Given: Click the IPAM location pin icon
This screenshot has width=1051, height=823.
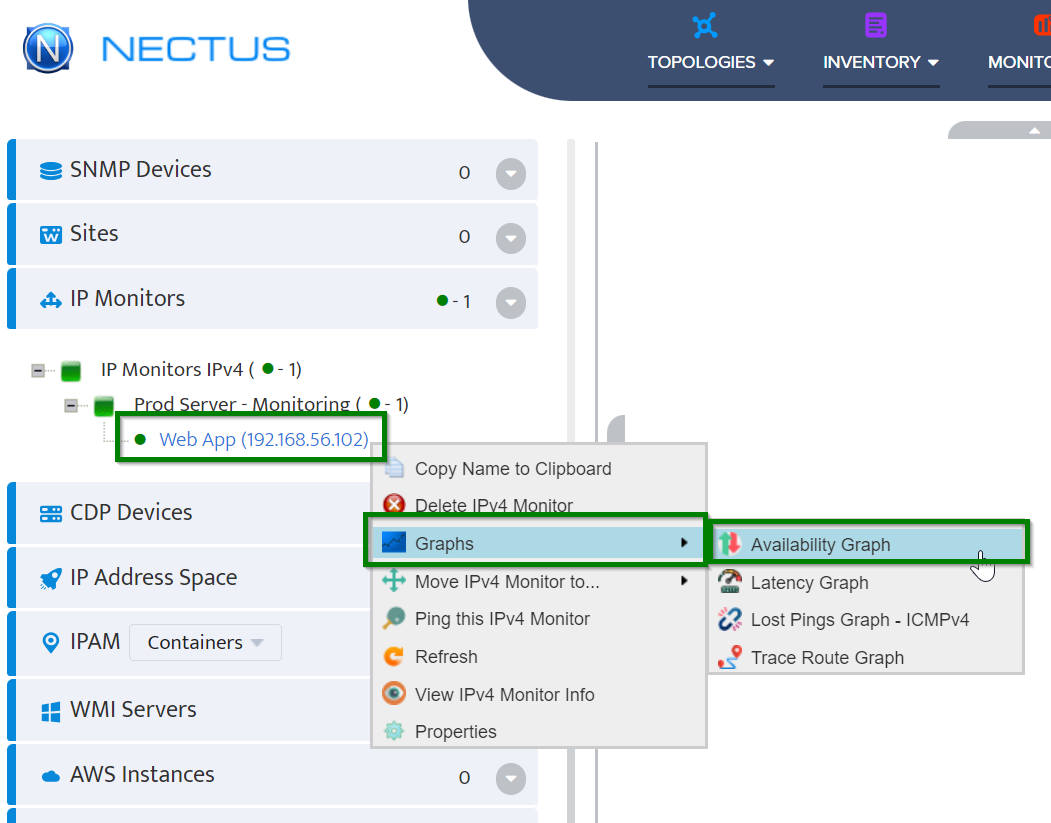Looking at the screenshot, I should point(51,642).
